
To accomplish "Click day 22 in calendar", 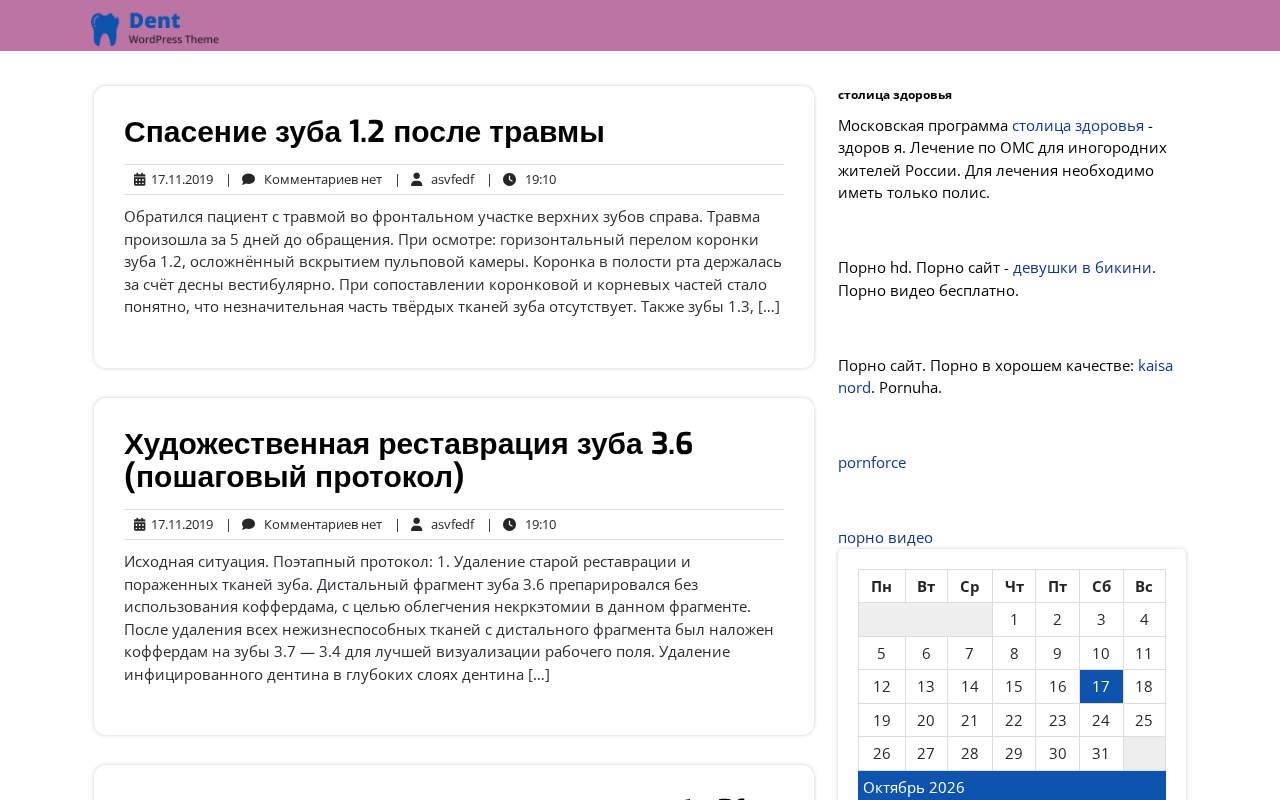I will (x=1014, y=721).
